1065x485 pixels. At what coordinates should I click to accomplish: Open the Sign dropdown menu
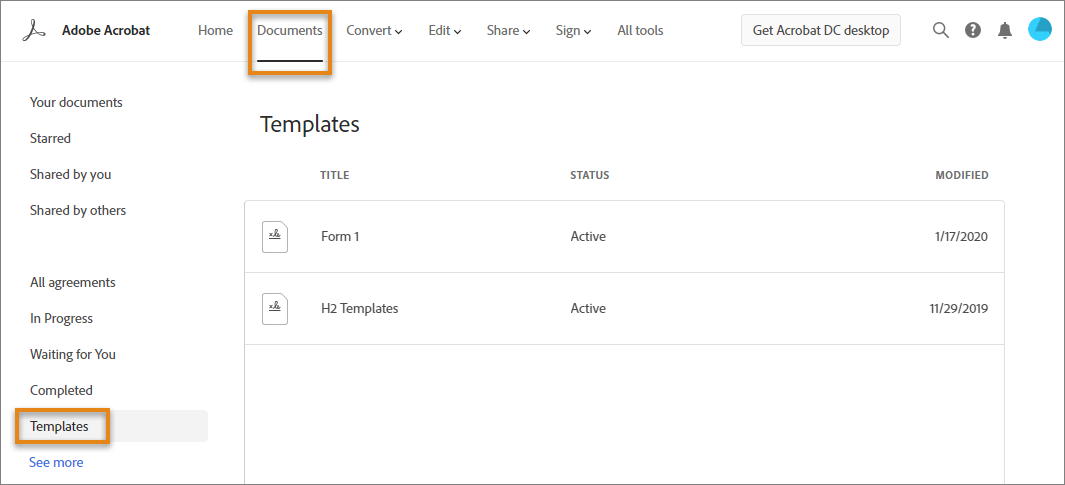coord(573,31)
